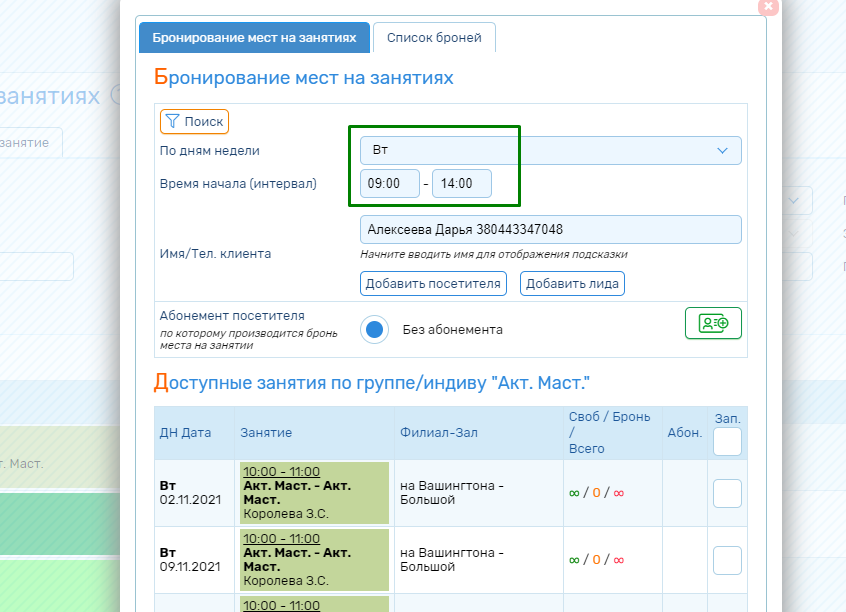
Task: Click the Добавить лида button
Action: (572, 284)
